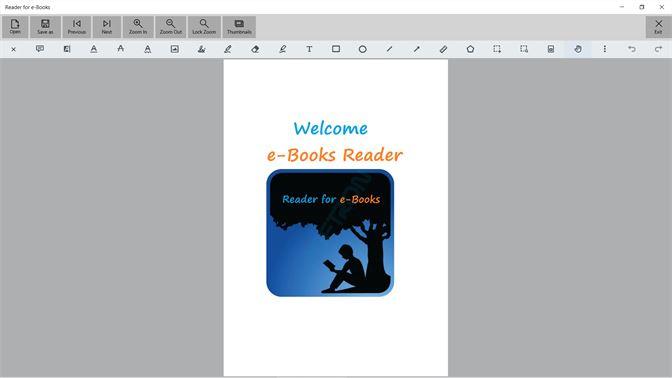Click the 'e-Books Reader' orange title text
Screen dimensions: 672x378
[335, 155]
